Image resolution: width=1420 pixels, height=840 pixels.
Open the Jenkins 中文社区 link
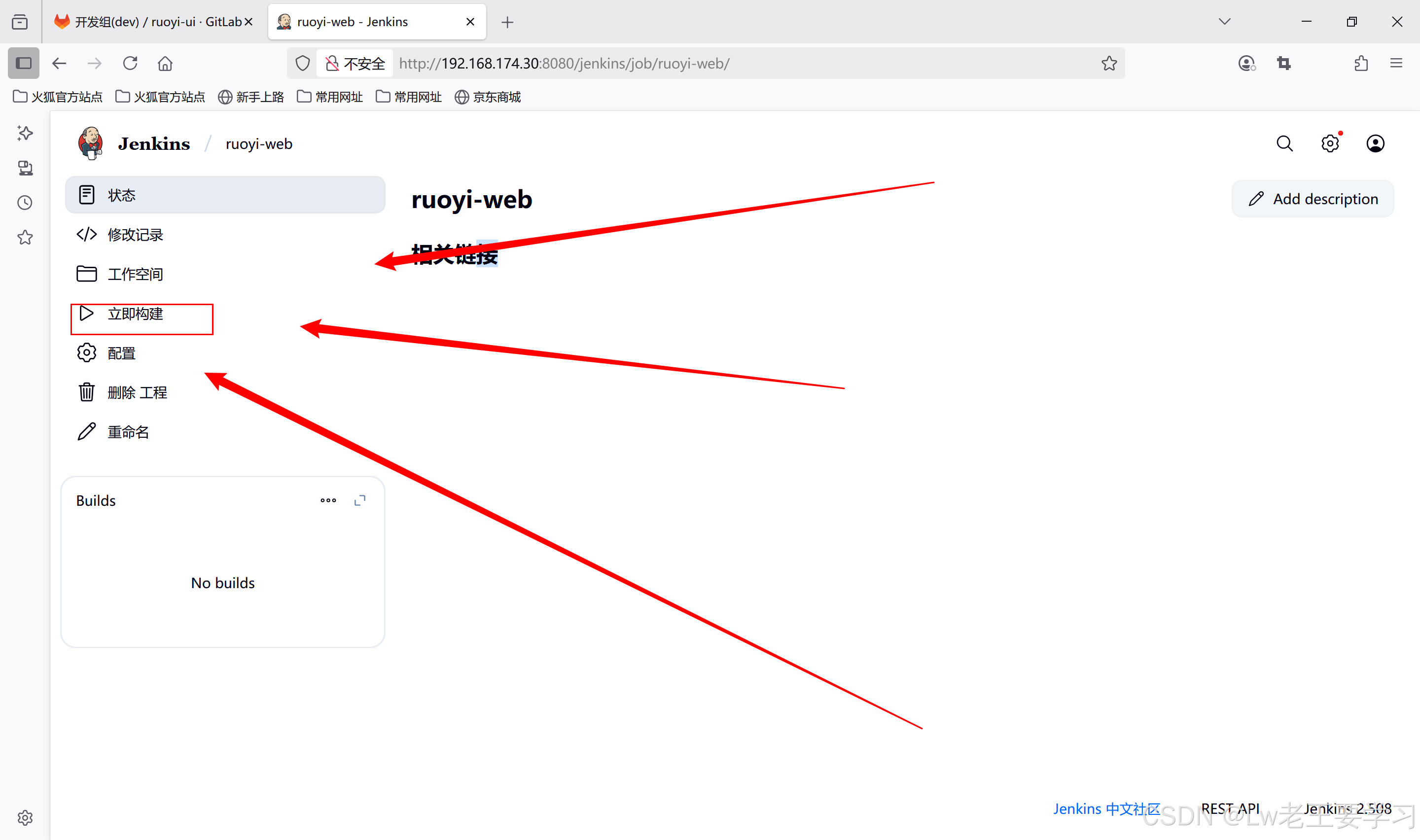[x=1106, y=808]
